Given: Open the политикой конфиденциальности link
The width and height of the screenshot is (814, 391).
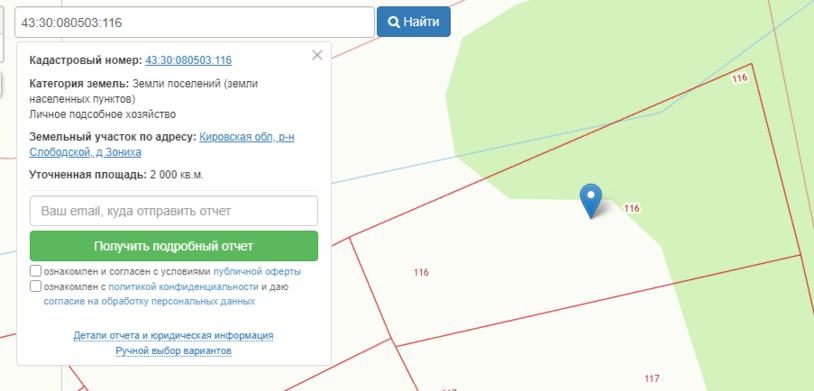Looking at the screenshot, I should (x=183, y=287).
